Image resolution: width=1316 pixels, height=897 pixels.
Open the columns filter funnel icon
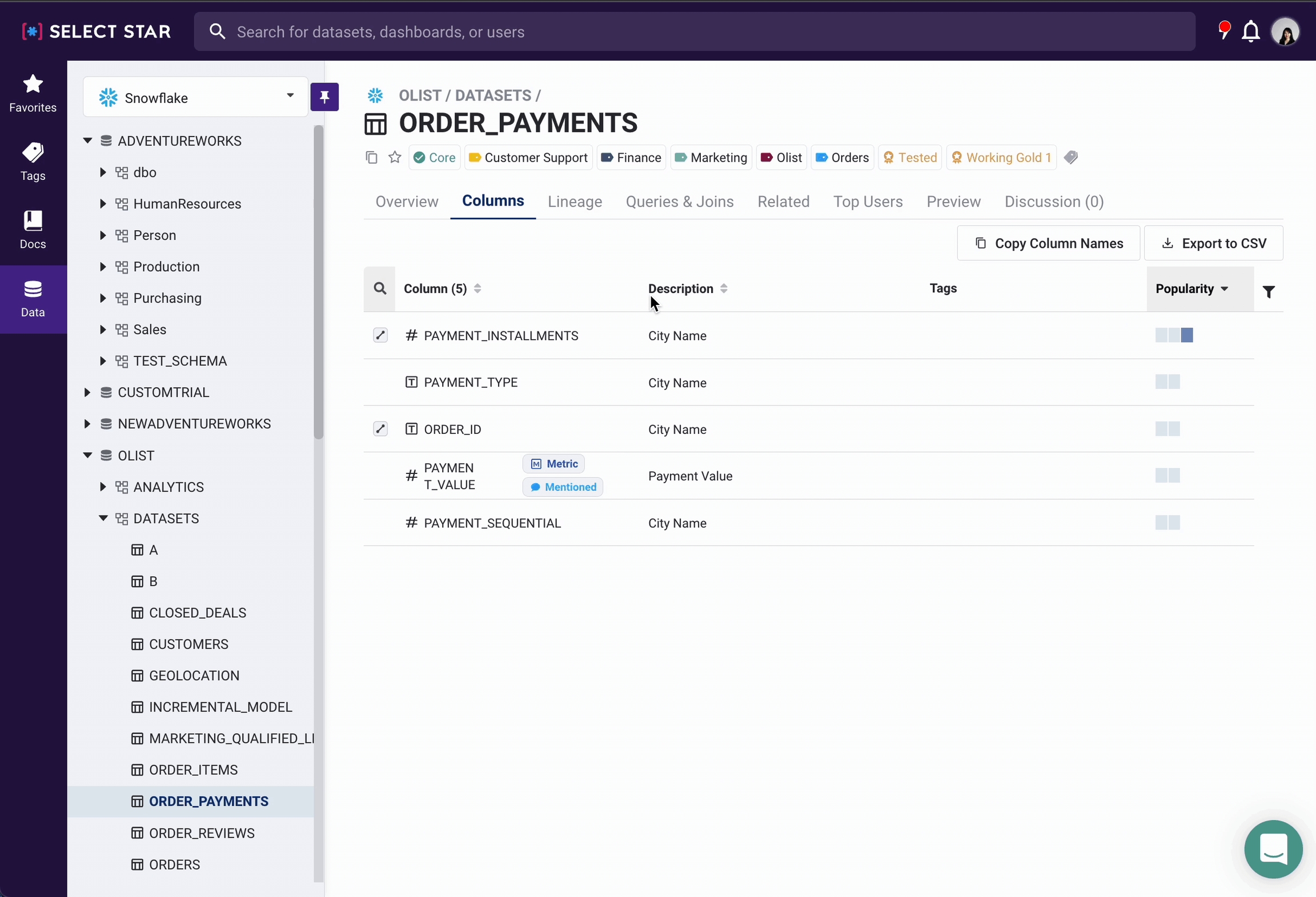click(1269, 292)
